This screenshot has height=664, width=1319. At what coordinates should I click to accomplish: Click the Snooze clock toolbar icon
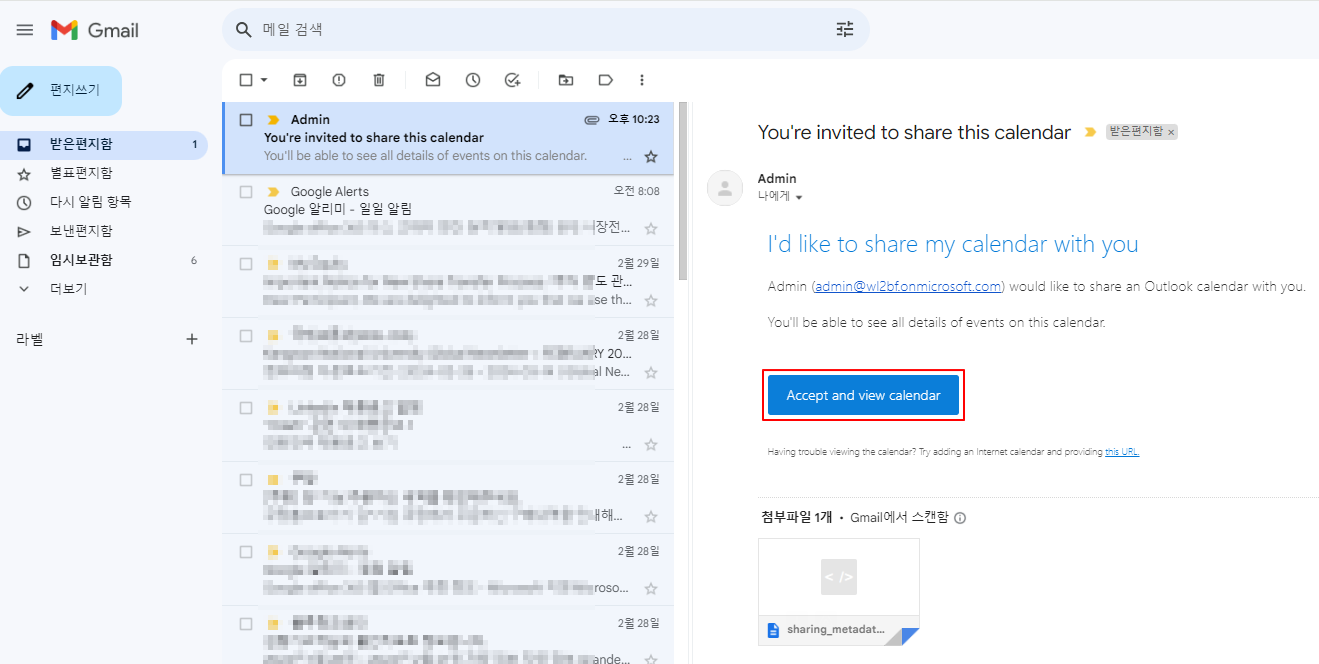[473, 80]
